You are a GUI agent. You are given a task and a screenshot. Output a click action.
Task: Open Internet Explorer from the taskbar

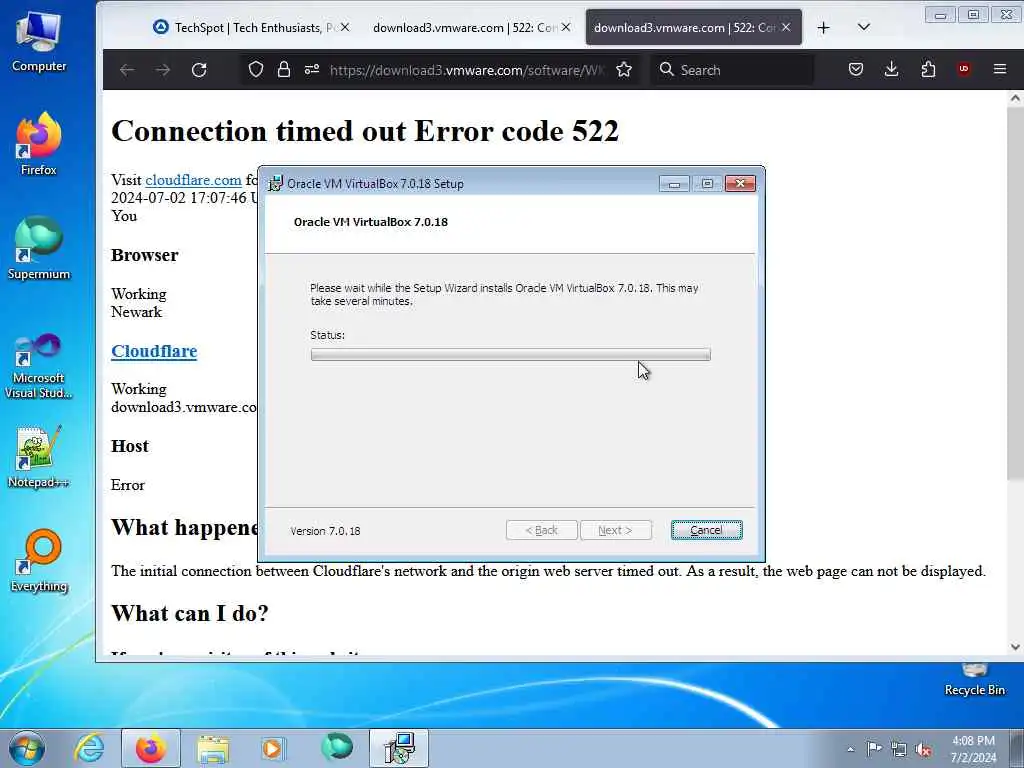tap(89, 748)
